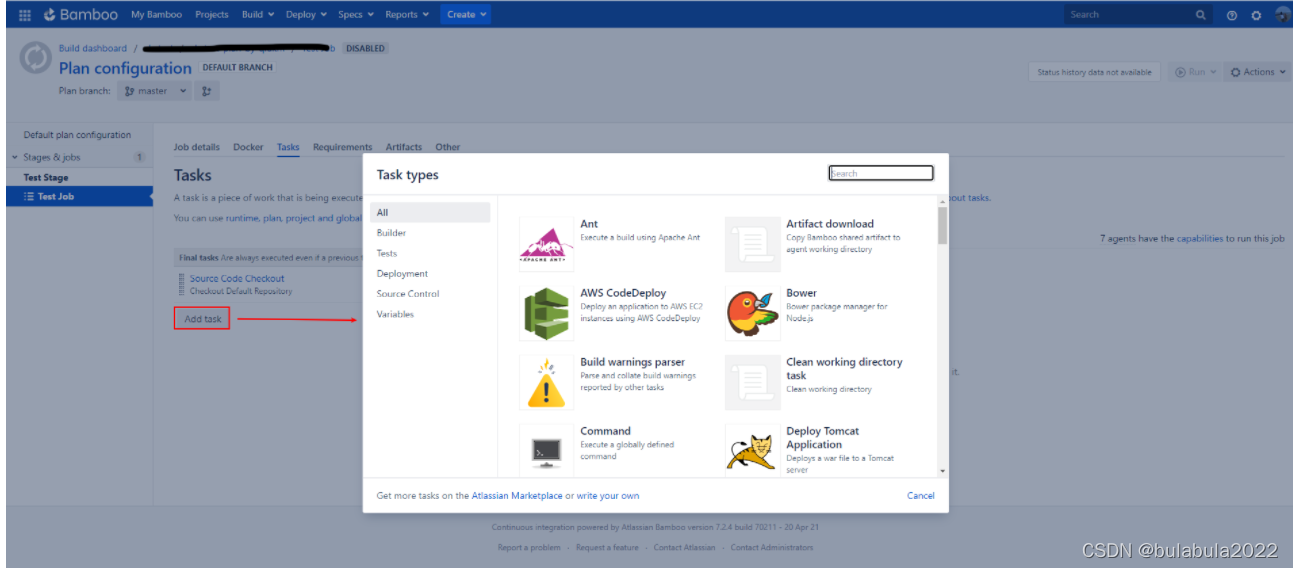Open the Deploy dropdown menu
Image resolution: width=1293 pixels, height=568 pixels.
[x=306, y=15]
